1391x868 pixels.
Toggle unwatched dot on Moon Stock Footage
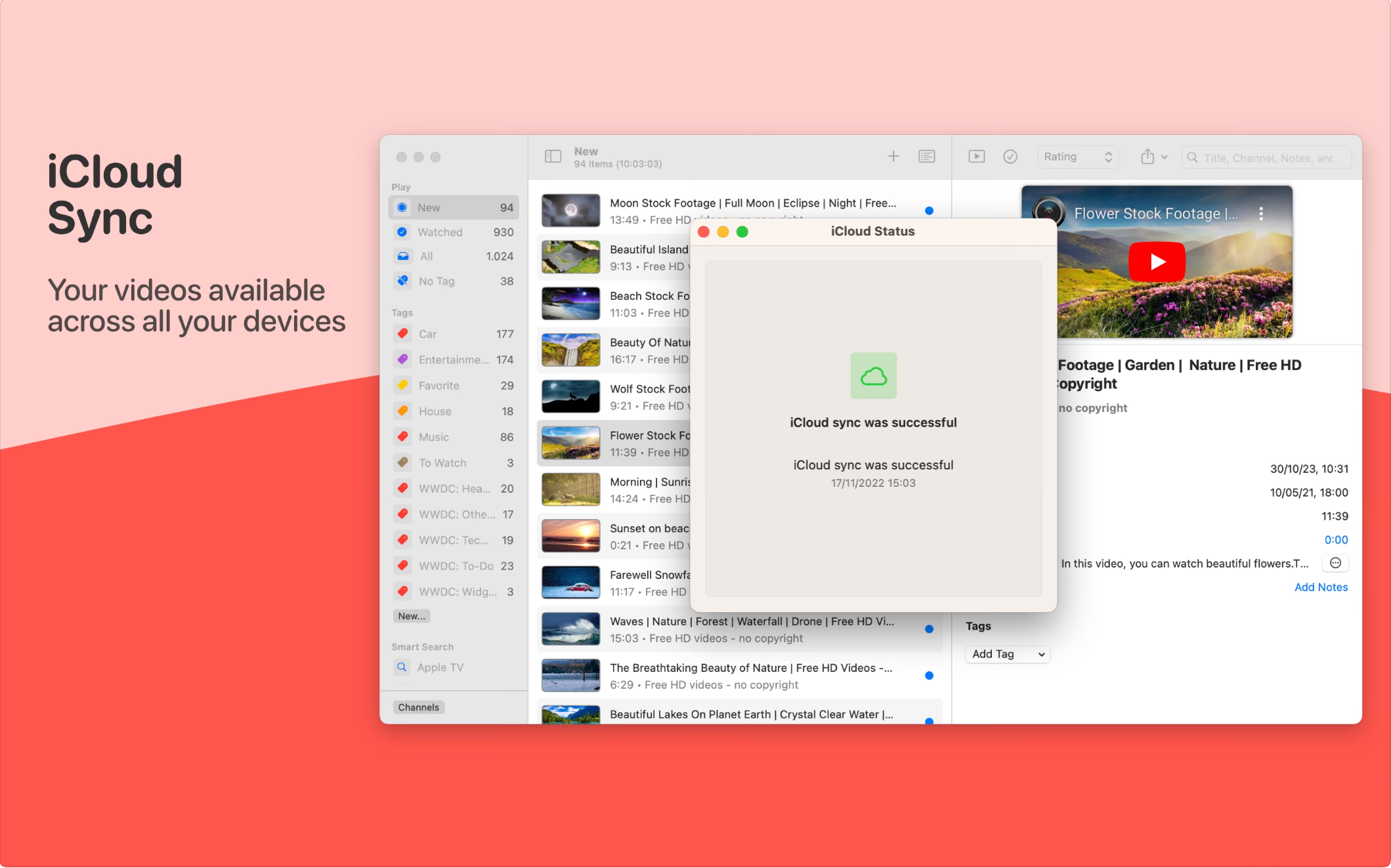point(929,211)
